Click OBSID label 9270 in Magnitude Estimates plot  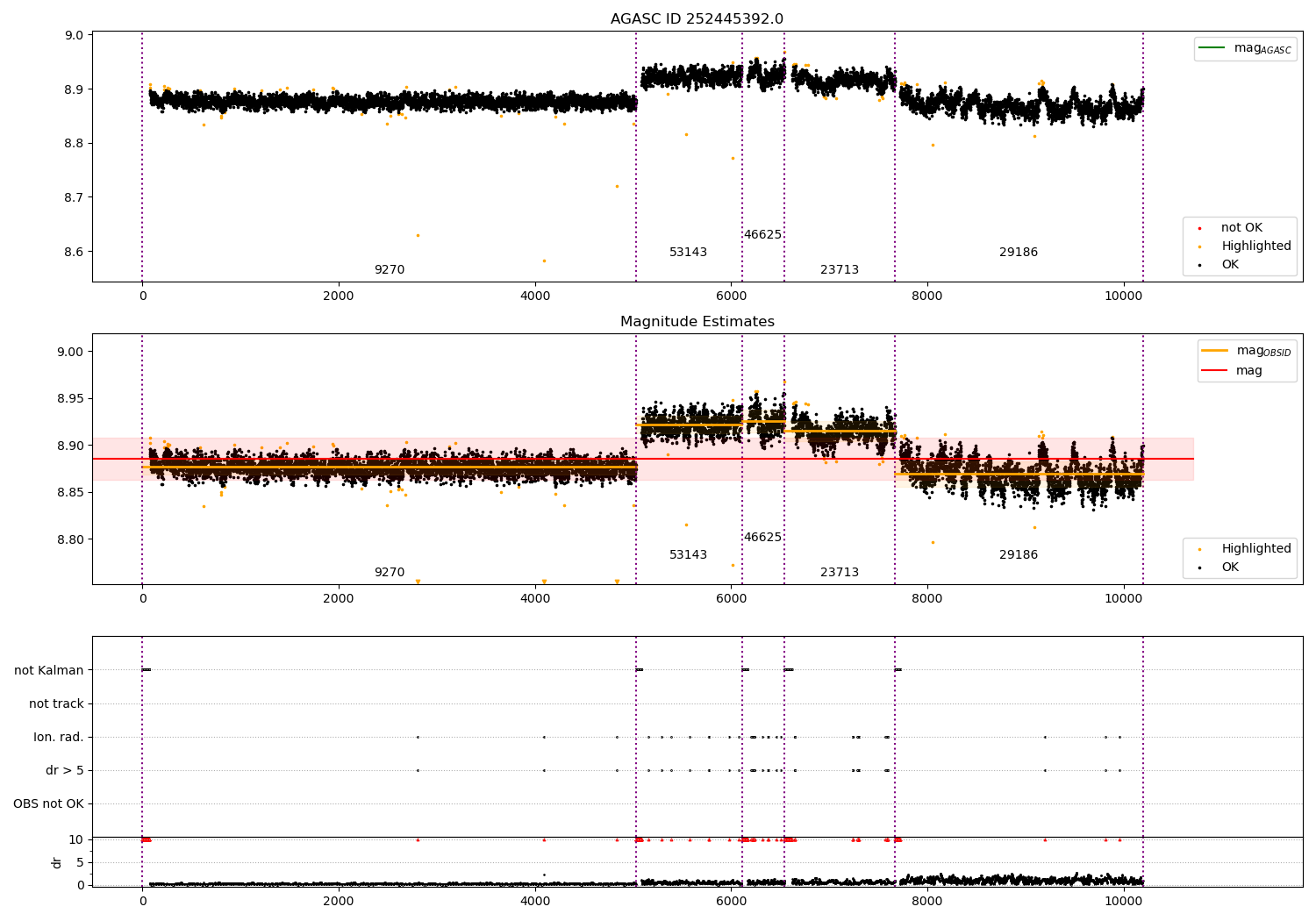(x=390, y=572)
